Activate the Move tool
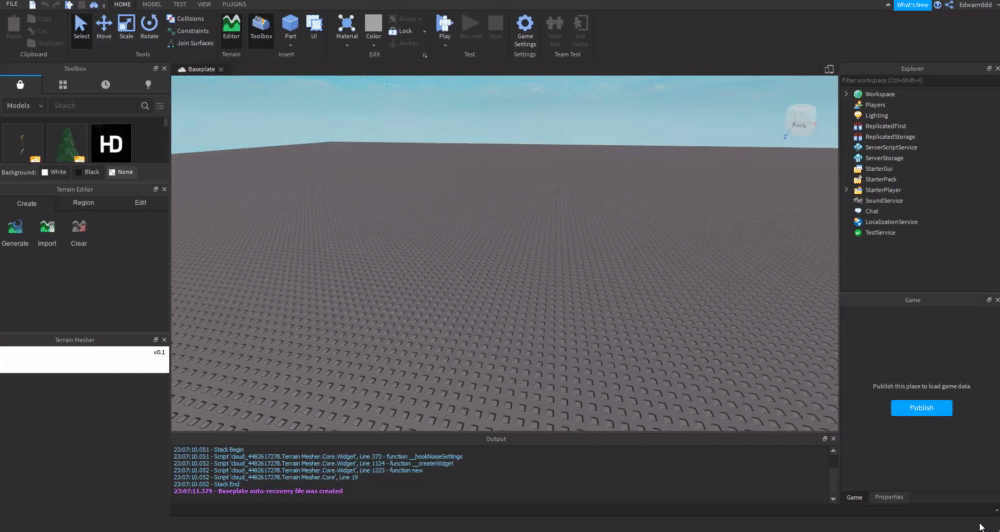The width and height of the screenshot is (1000, 532). point(103,27)
